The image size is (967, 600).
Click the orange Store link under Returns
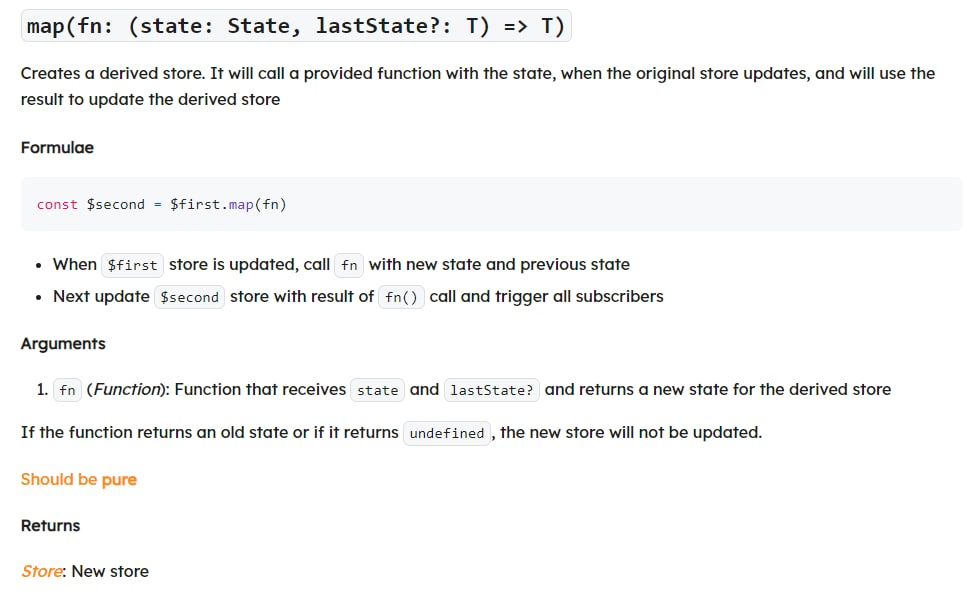point(42,571)
